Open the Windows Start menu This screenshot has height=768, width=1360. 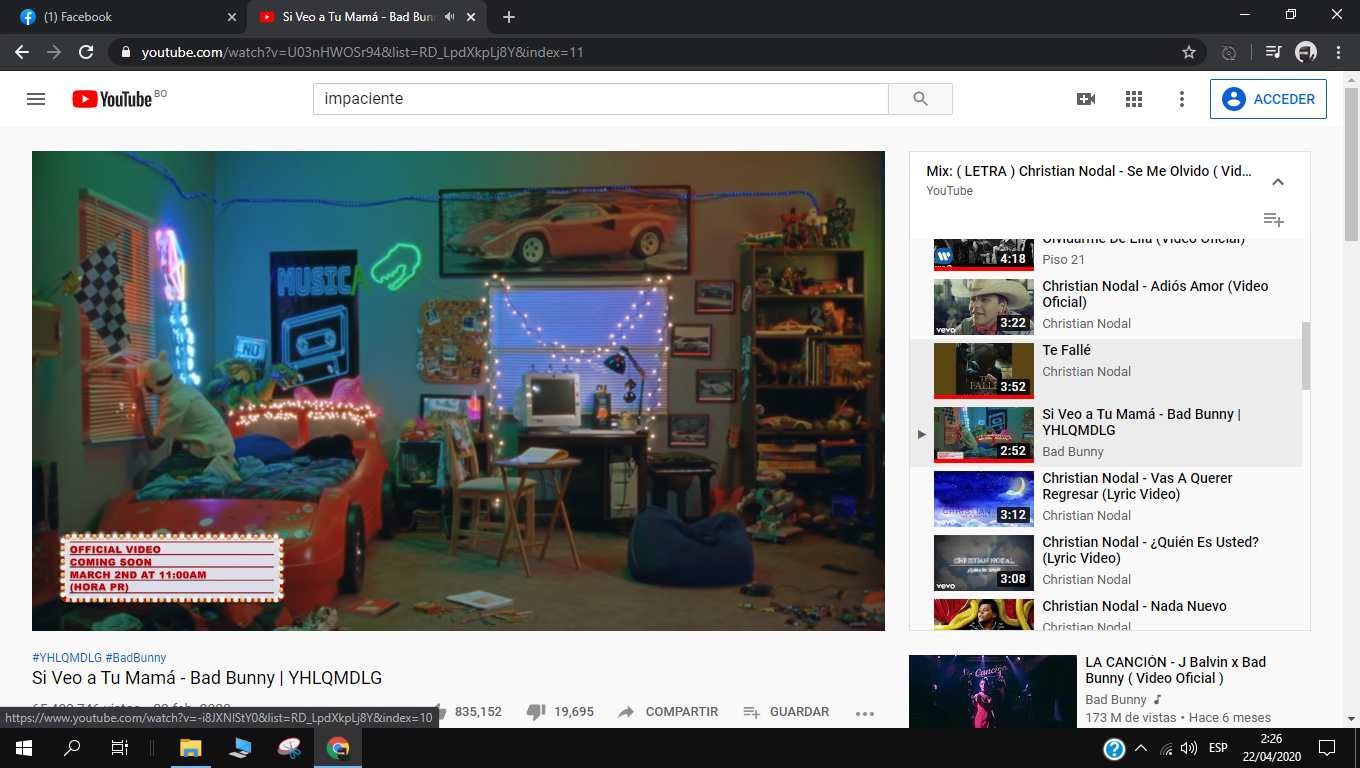coord(24,748)
